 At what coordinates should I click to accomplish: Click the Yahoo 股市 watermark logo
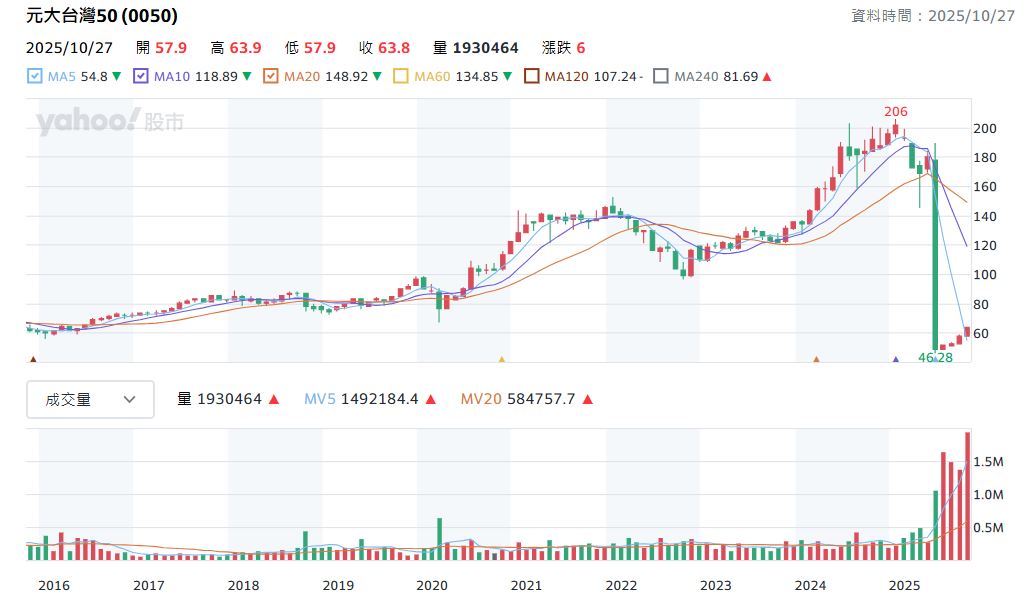(110, 122)
